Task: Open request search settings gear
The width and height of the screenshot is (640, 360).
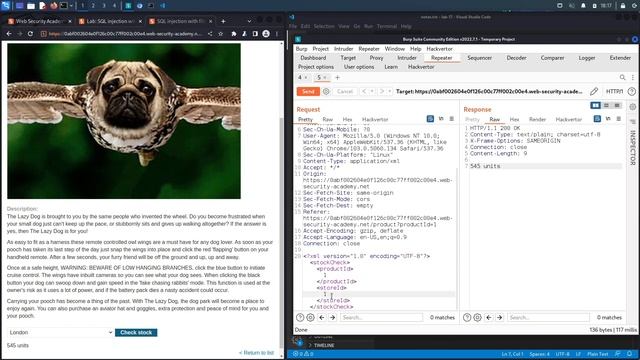Action: point(310,317)
